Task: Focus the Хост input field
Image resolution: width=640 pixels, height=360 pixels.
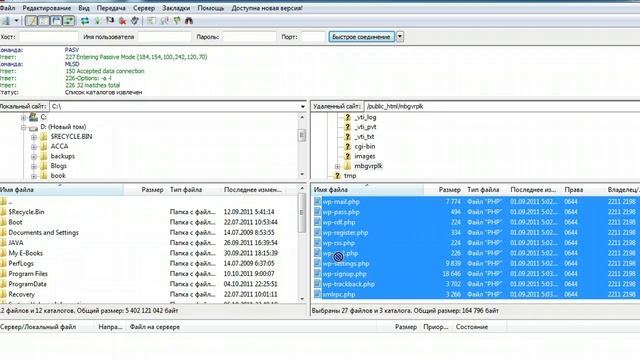Action: (48, 37)
